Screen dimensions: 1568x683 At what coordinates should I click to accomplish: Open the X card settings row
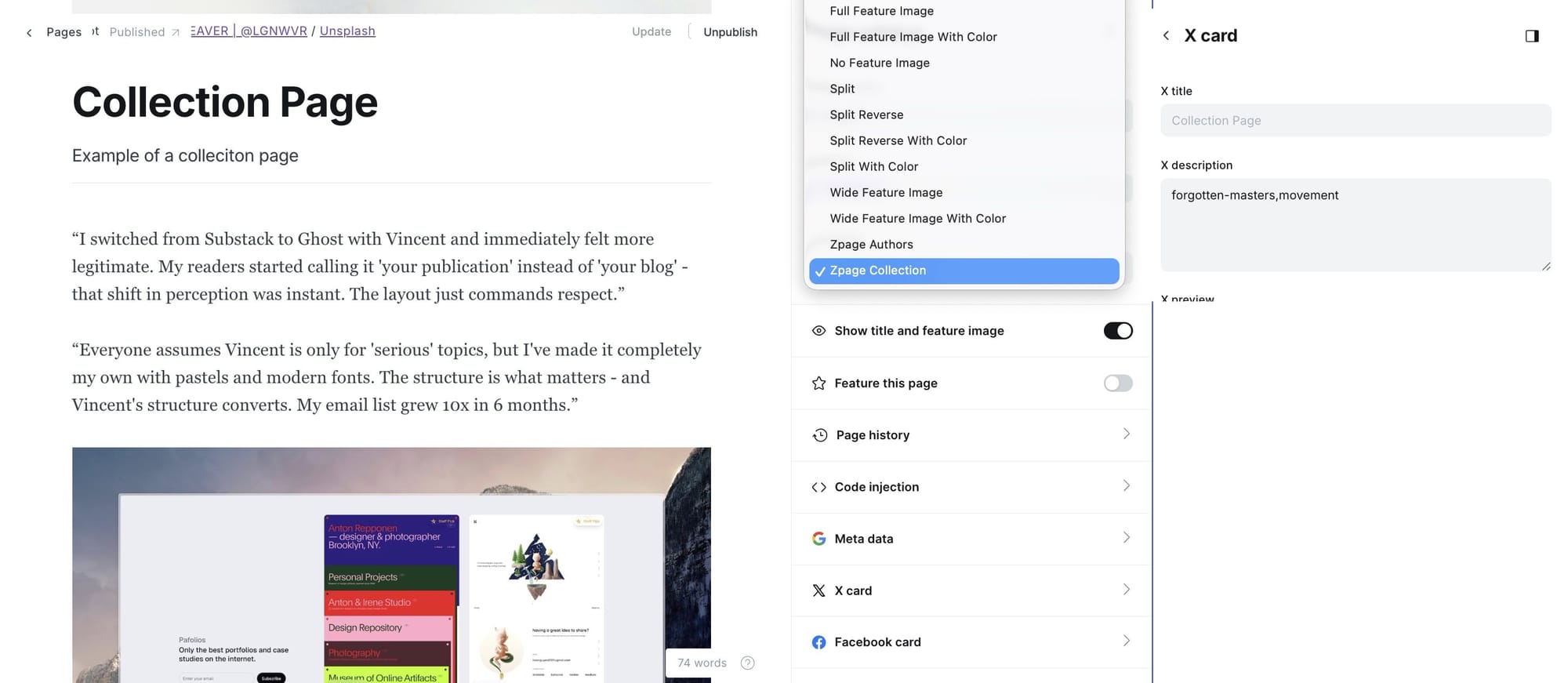971,590
